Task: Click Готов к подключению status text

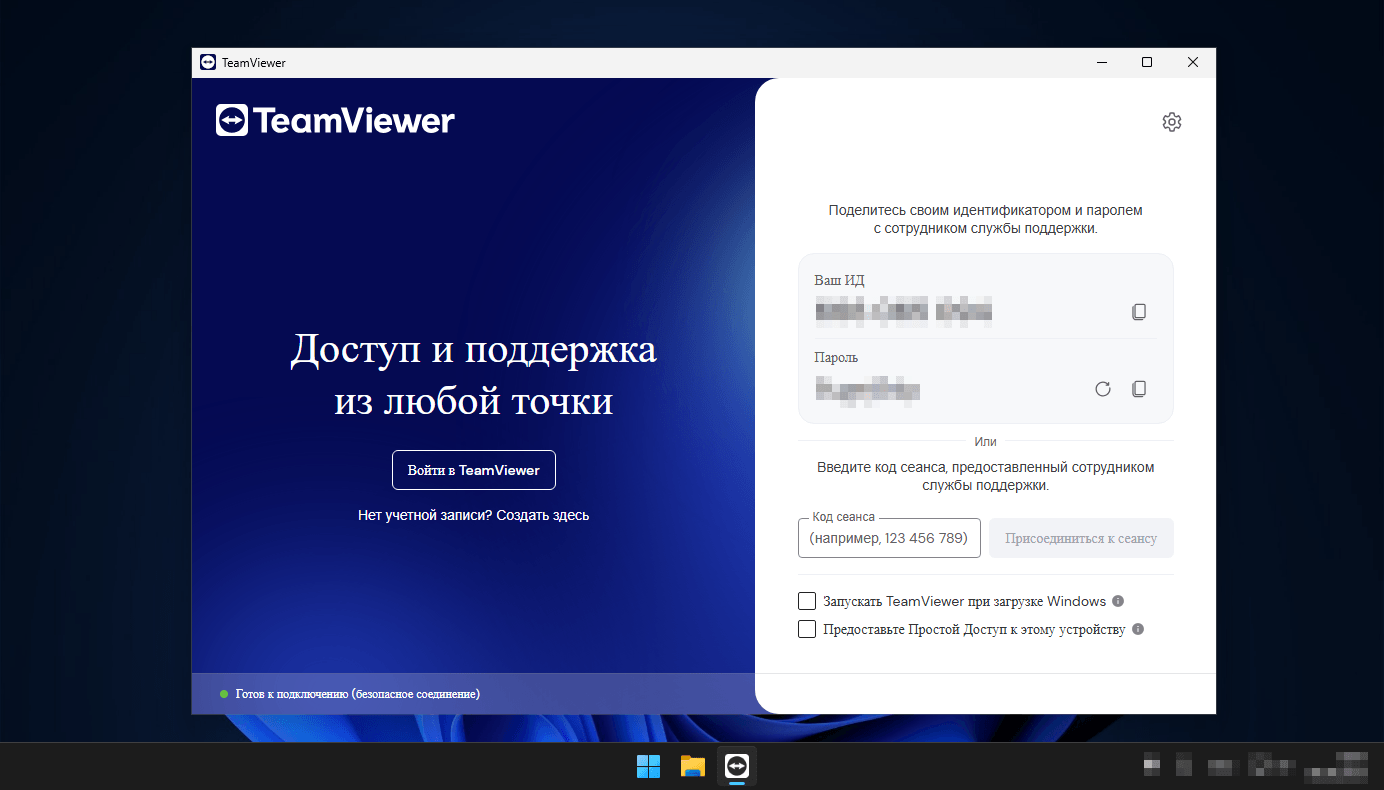Action: [x=357, y=694]
